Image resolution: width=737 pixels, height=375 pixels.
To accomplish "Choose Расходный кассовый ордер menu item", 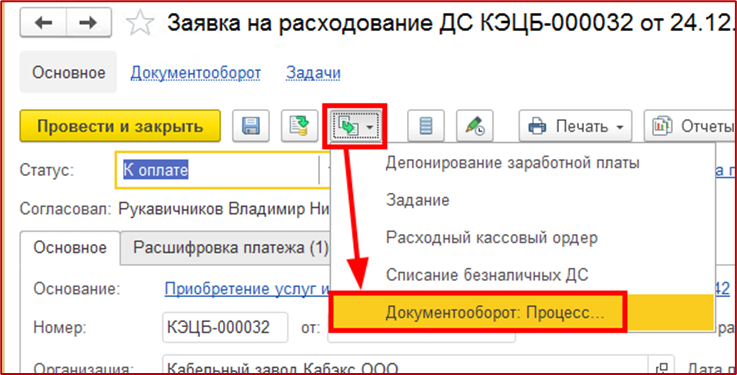I will (x=522, y=237).
